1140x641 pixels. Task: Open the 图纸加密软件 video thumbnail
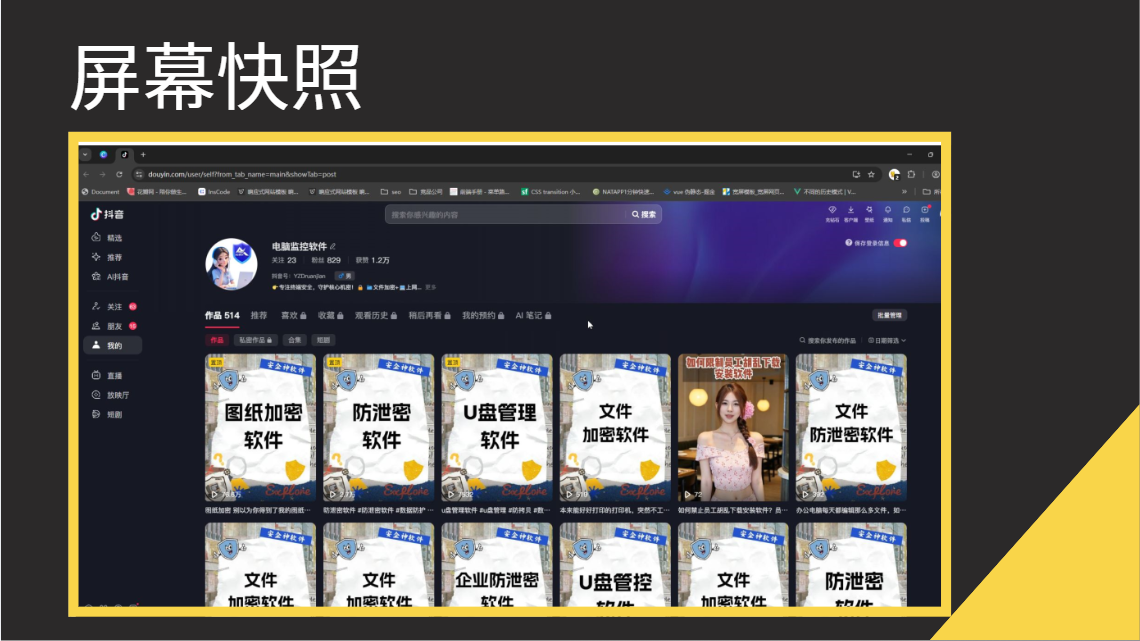pyautogui.click(x=260, y=427)
